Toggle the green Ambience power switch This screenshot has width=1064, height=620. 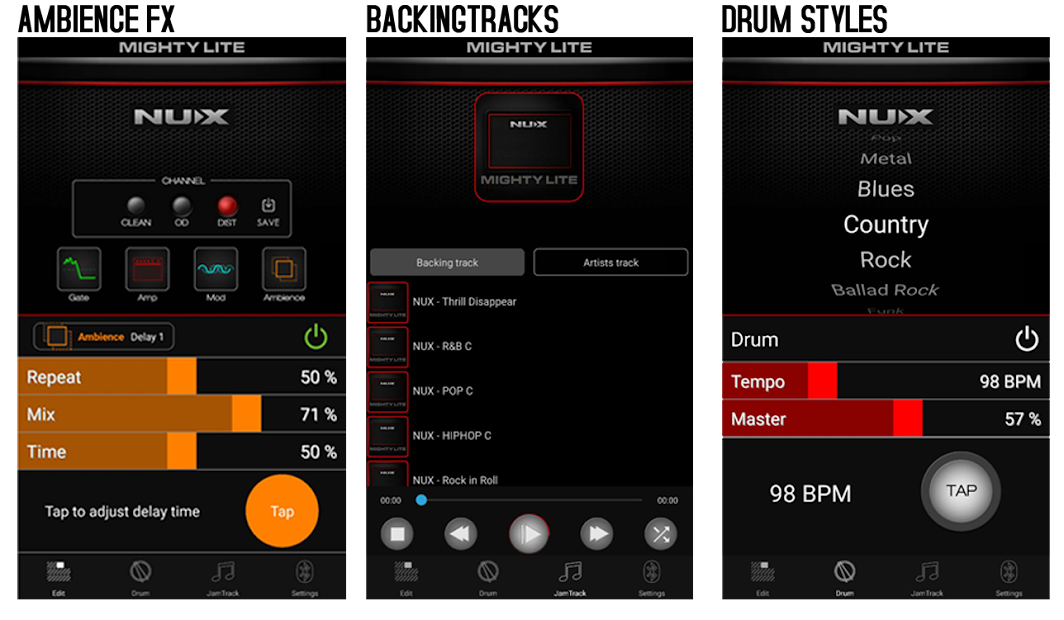coord(316,337)
